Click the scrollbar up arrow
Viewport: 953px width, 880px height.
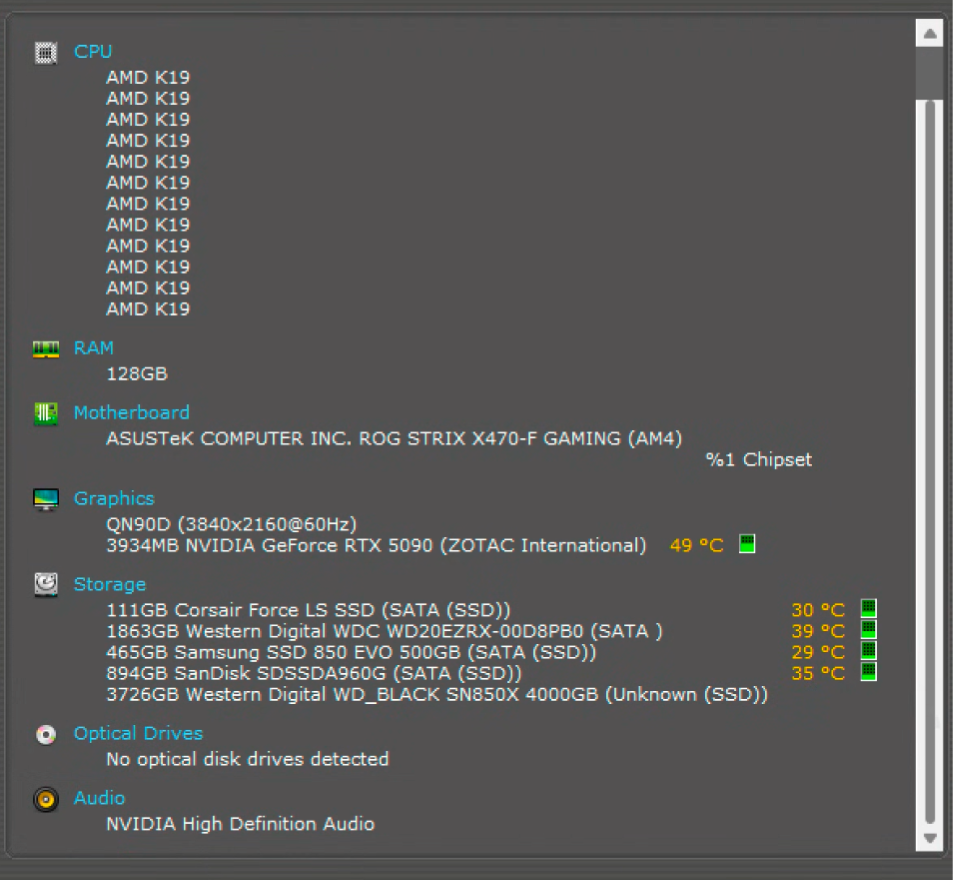pyautogui.click(x=929, y=33)
